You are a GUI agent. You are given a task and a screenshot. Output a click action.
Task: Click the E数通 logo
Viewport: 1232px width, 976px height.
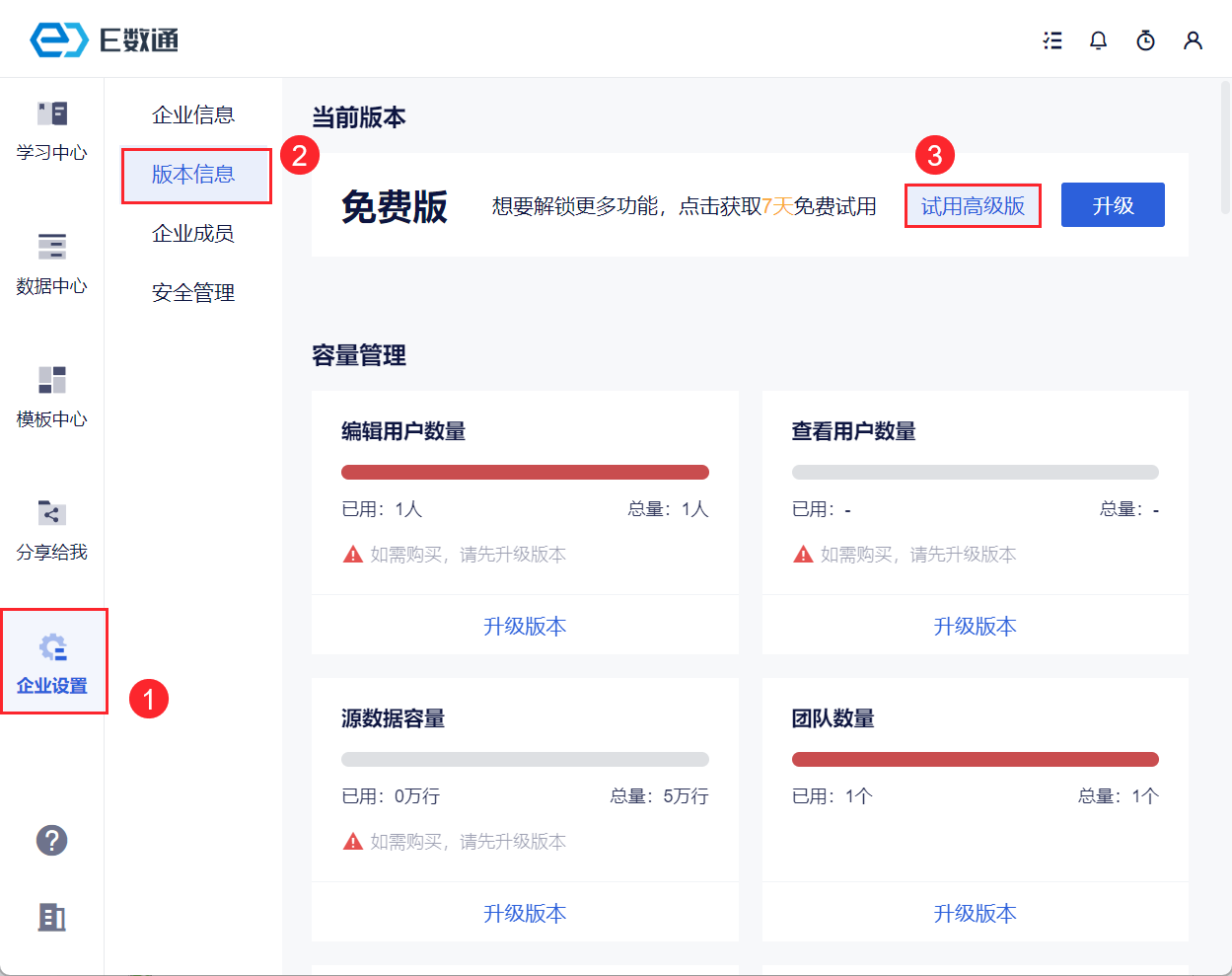[105, 40]
